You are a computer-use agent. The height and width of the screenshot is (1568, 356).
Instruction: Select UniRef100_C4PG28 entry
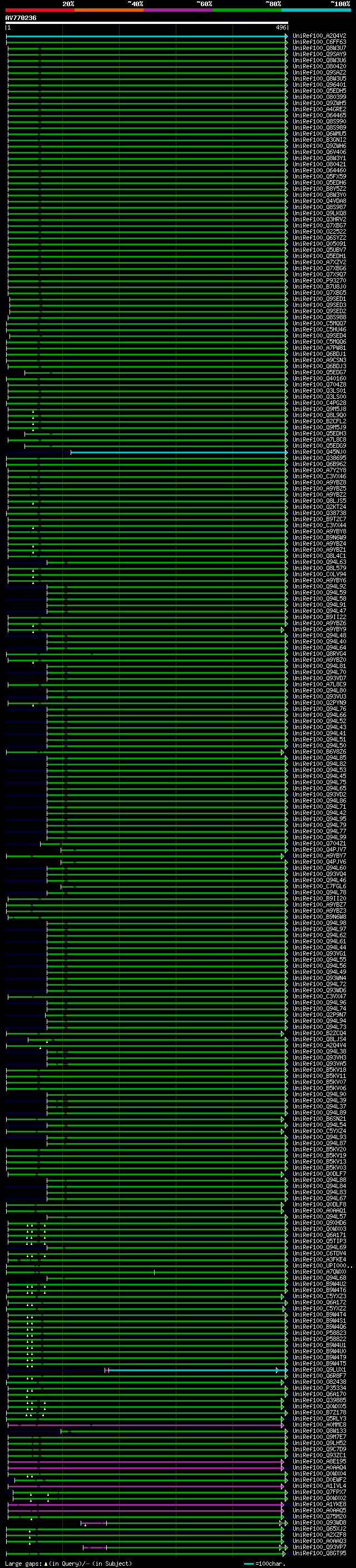tap(319, 403)
